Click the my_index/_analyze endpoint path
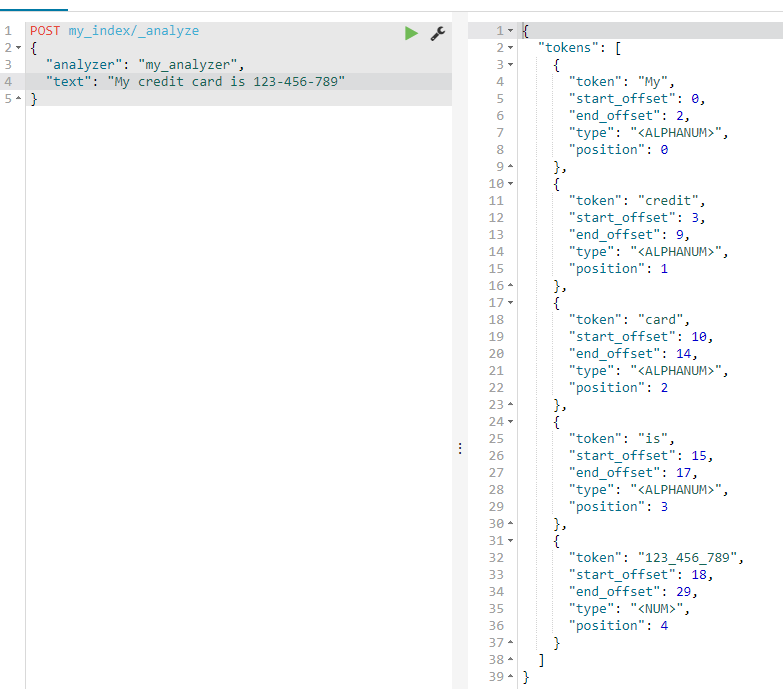The image size is (783, 689). click(x=134, y=31)
